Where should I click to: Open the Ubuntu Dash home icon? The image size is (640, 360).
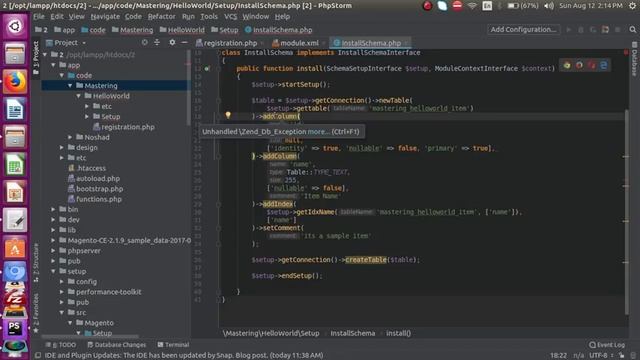click(x=15, y=27)
